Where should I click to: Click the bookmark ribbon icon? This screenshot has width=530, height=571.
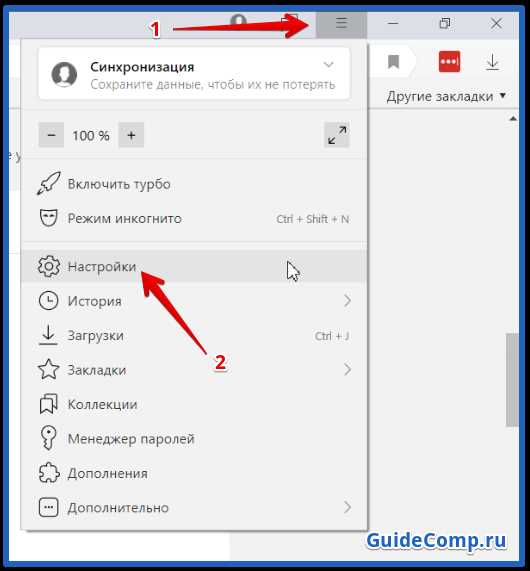coord(393,62)
